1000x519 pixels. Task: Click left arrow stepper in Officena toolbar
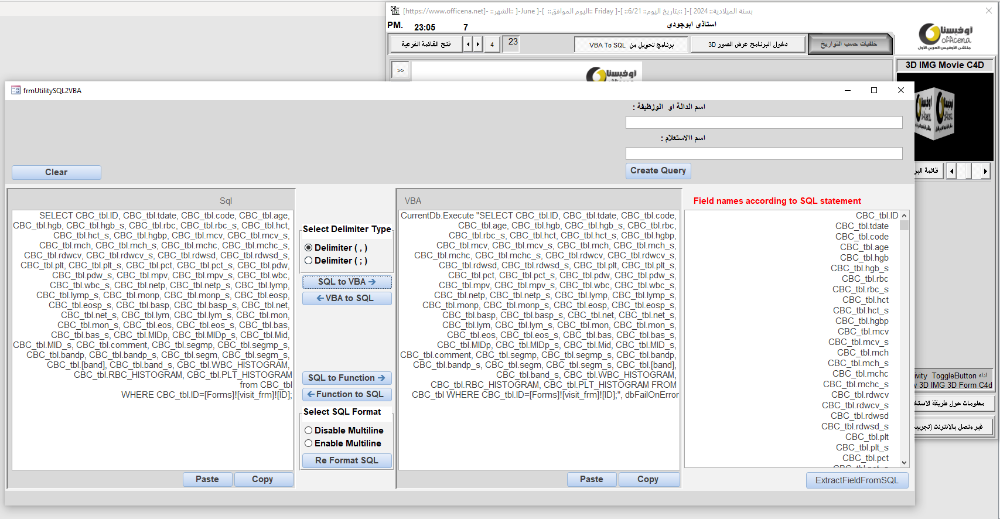coord(469,45)
